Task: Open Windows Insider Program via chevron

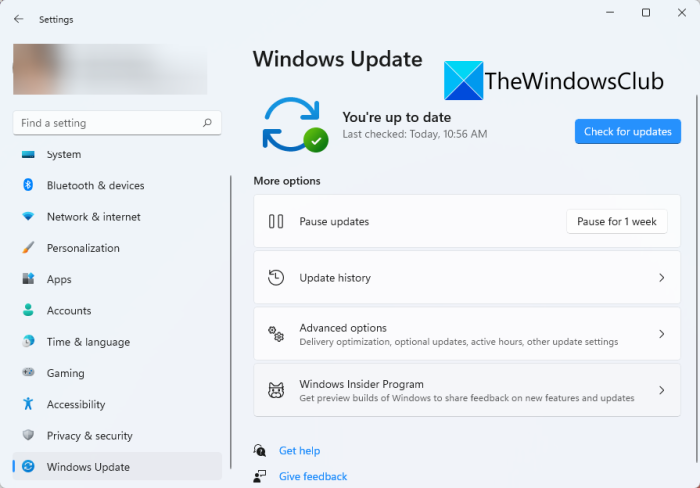Action: 662,390
